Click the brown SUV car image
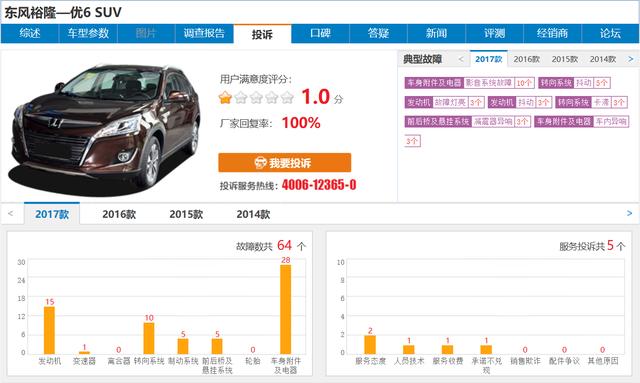The width and height of the screenshot is (640, 383). (105, 127)
